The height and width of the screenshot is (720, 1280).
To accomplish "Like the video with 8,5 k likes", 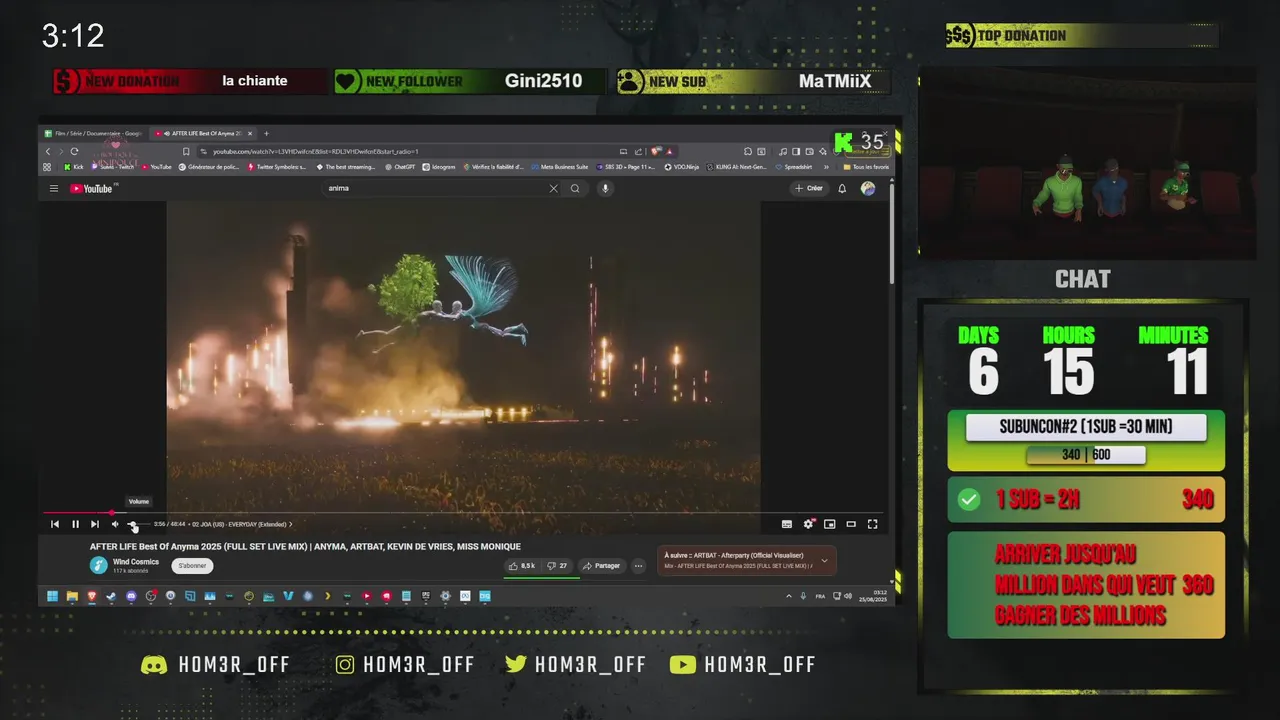I will [521, 566].
